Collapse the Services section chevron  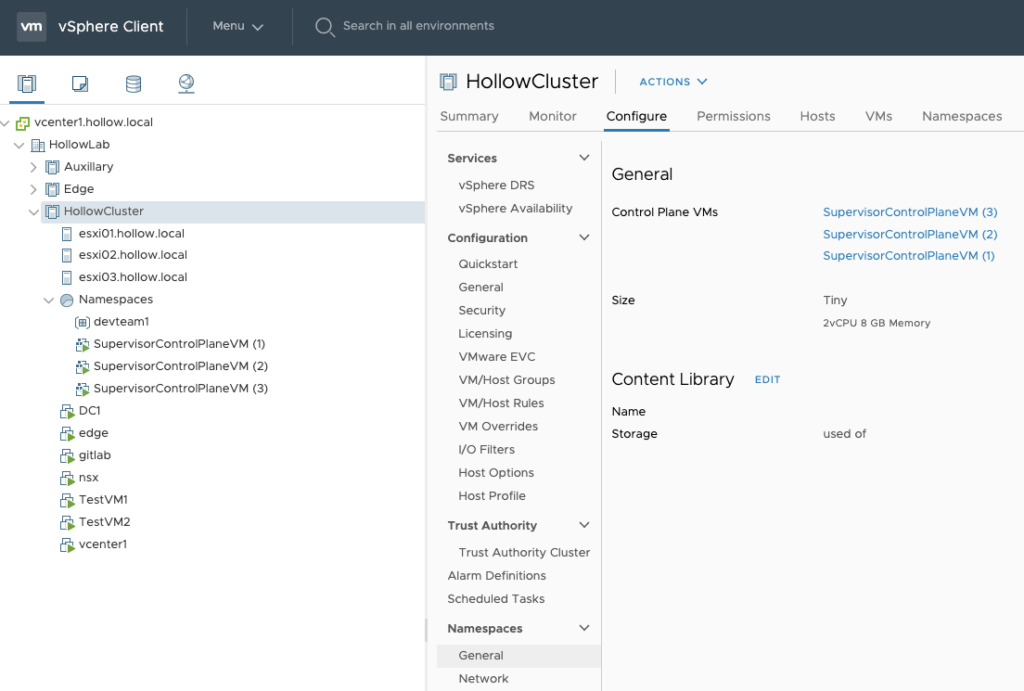(585, 158)
